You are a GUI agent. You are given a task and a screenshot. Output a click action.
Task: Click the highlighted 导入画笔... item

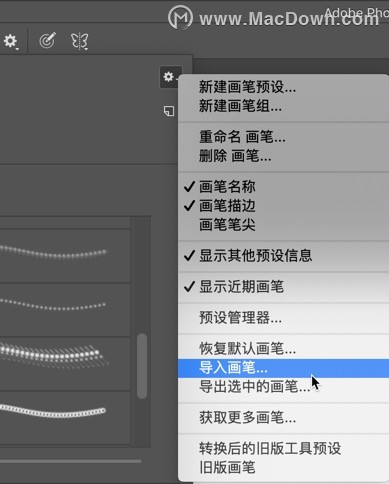(283, 368)
